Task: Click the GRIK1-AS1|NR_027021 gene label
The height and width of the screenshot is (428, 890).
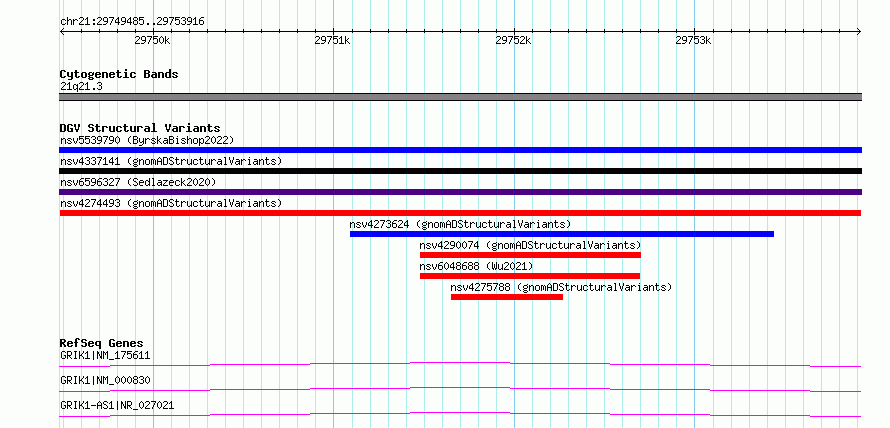Action: point(117,405)
